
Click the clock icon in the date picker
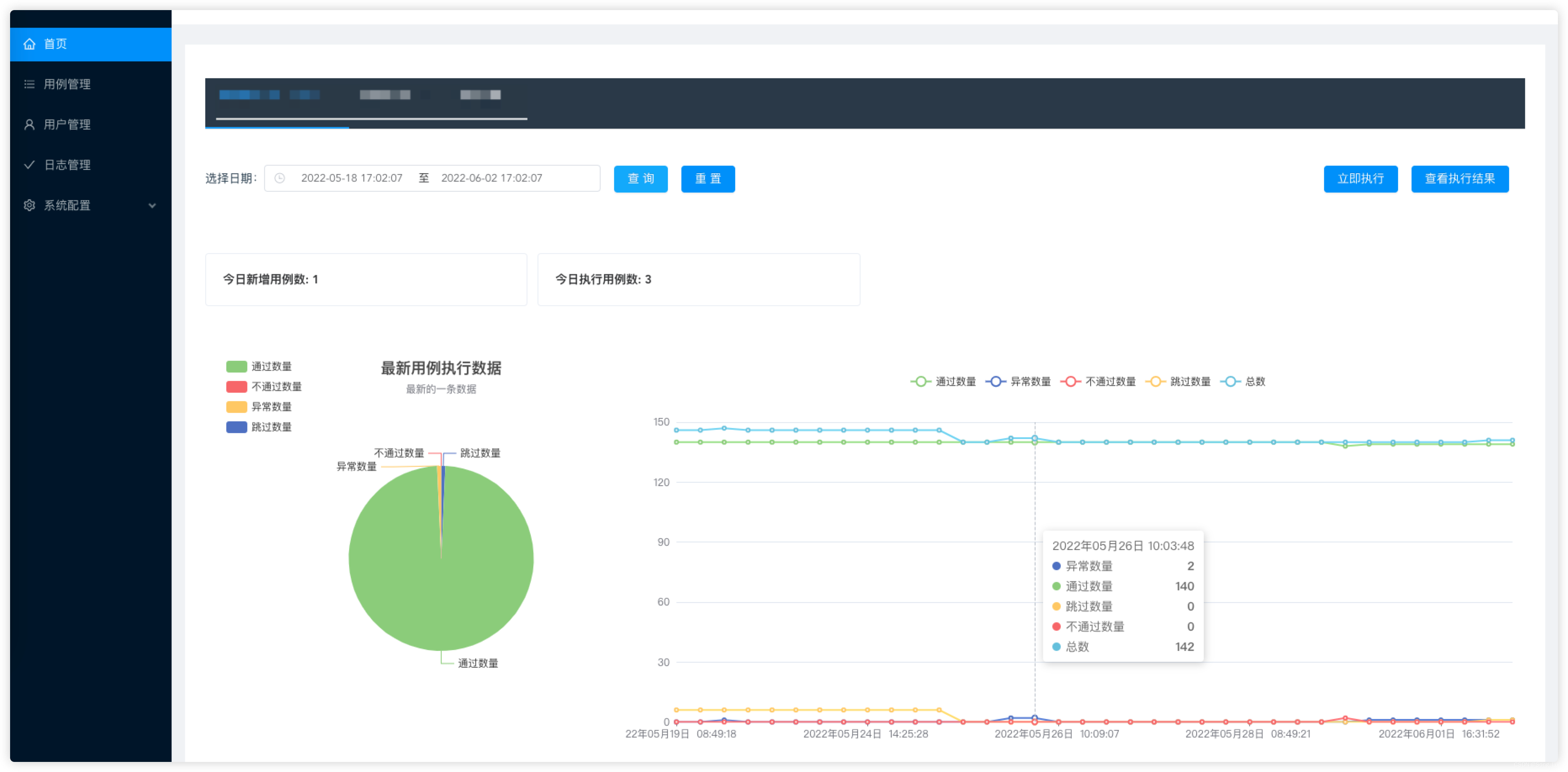279,178
